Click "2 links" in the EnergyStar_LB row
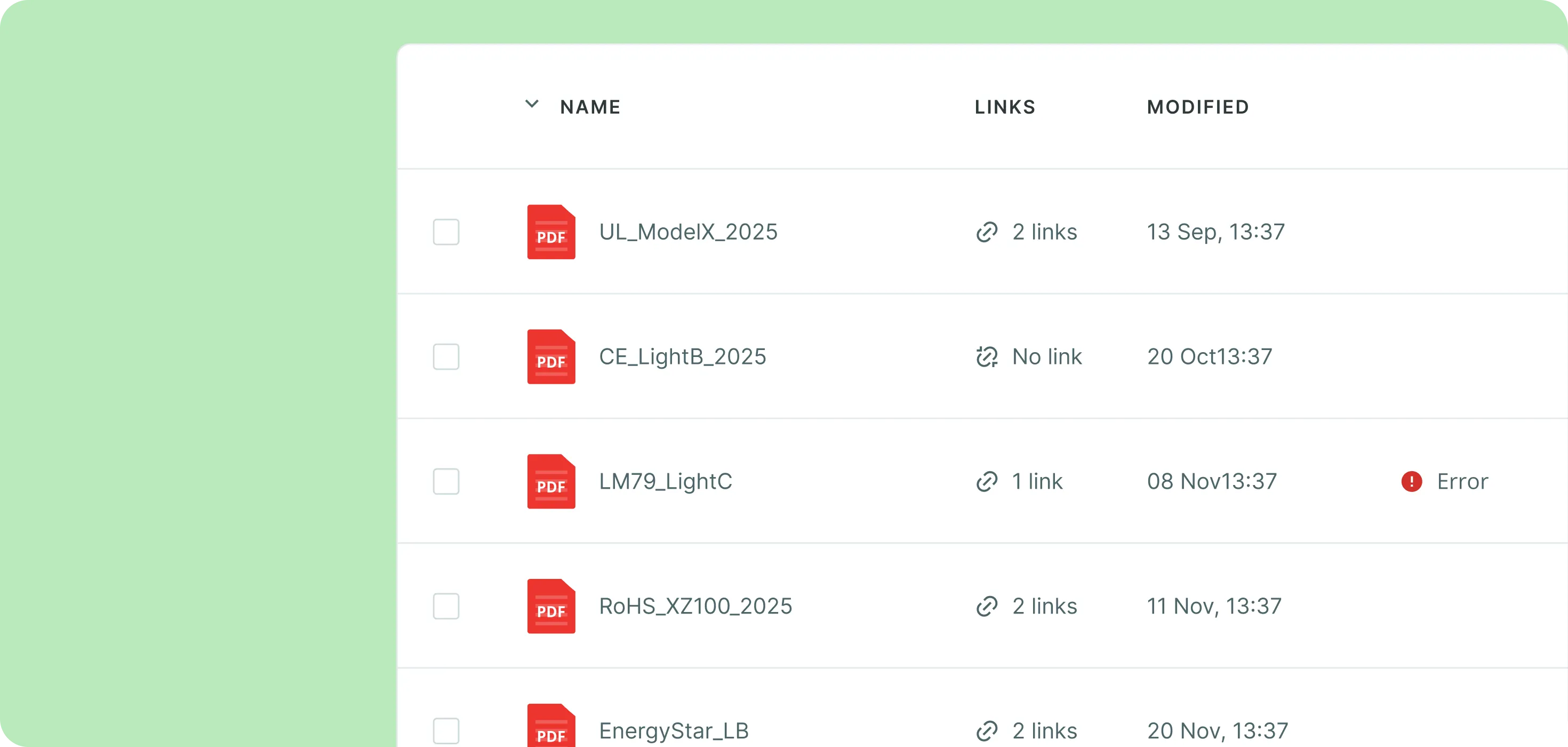This screenshot has width=1568, height=747. 1044,731
